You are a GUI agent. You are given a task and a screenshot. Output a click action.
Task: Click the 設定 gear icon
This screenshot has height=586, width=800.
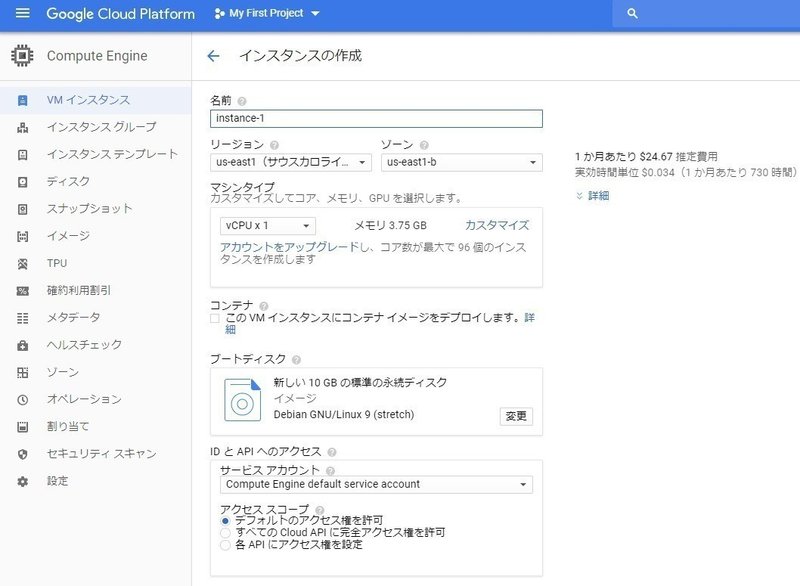click(22, 481)
